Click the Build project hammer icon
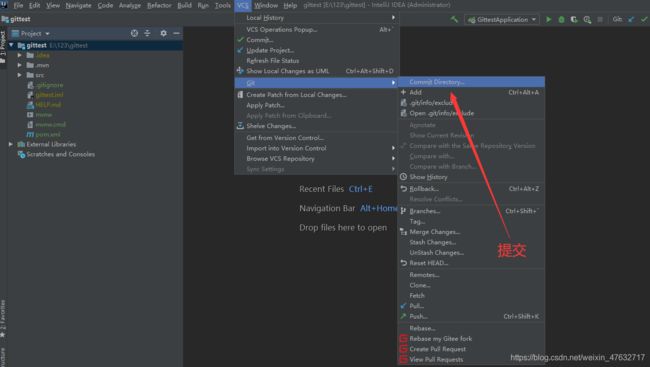Viewport: 650px width, 367px height. [x=454, y=19]
